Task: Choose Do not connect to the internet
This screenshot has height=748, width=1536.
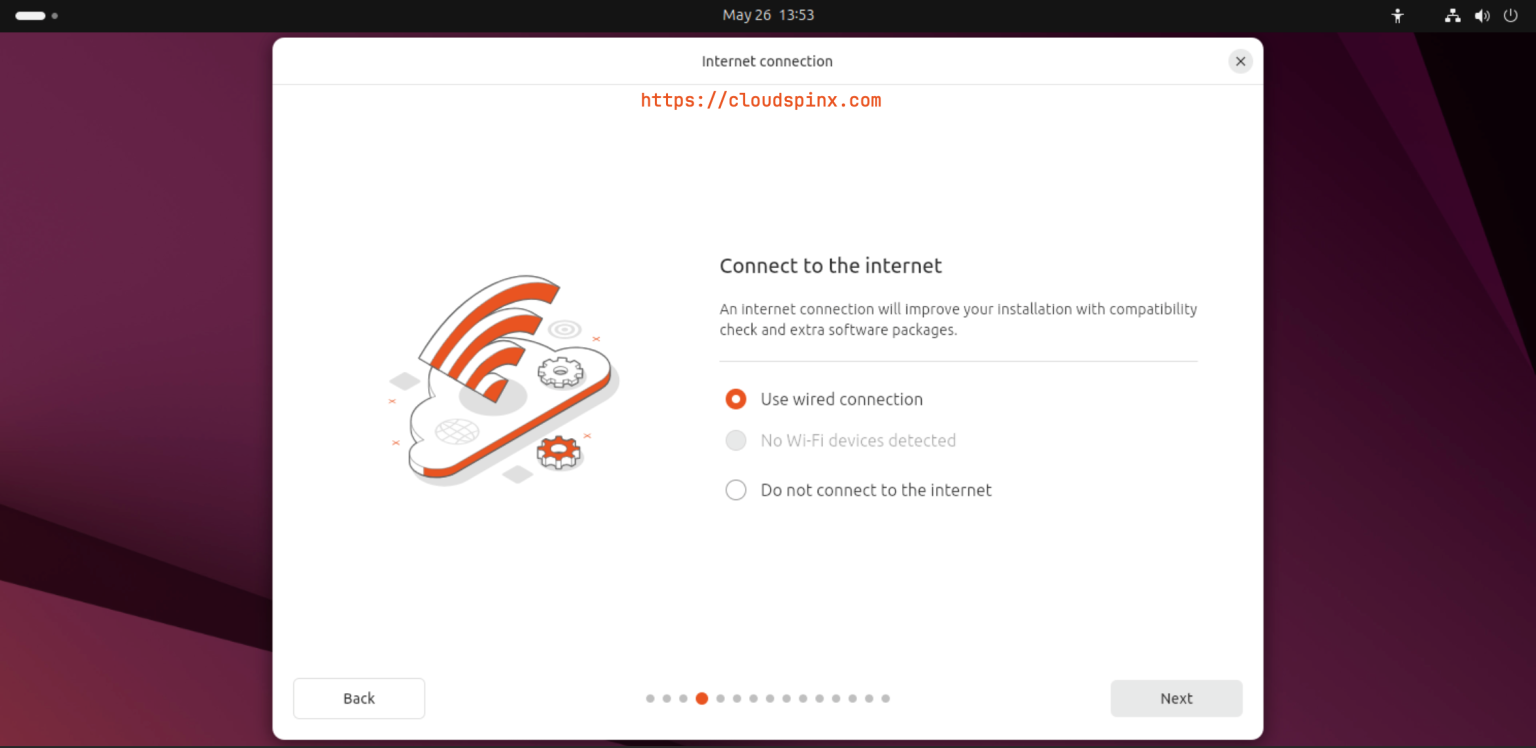Action: pyautogui.click(x=735, y=490)
